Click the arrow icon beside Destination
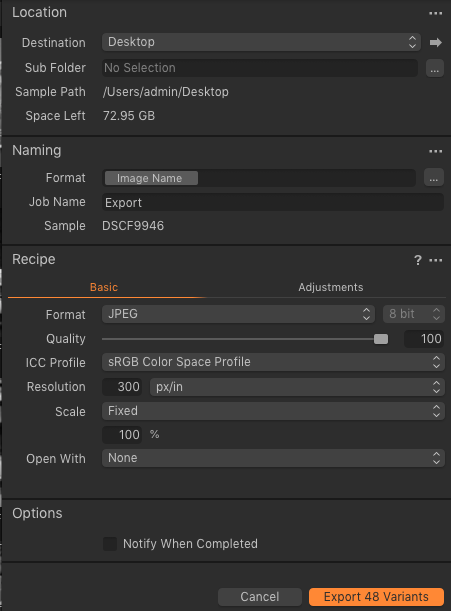Screen dimensions: 451x611 (x=435, y=42)
